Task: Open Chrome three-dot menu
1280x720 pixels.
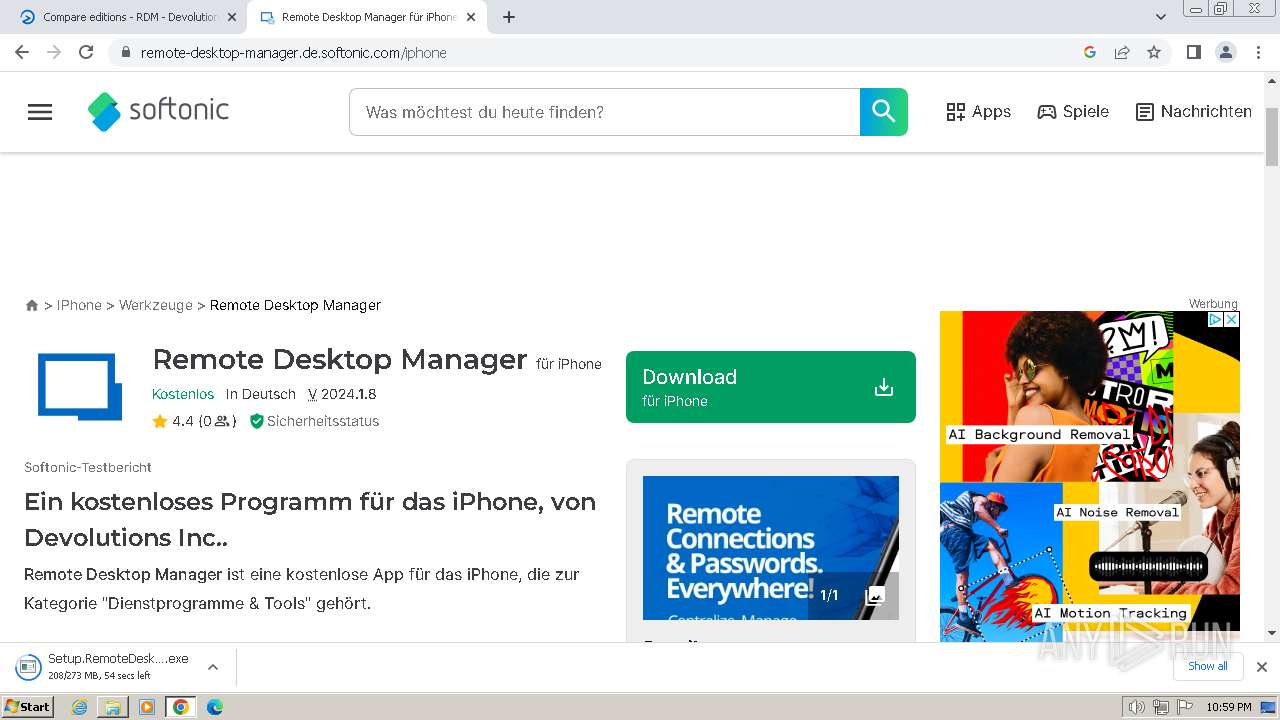Action: pos(1258,52)
